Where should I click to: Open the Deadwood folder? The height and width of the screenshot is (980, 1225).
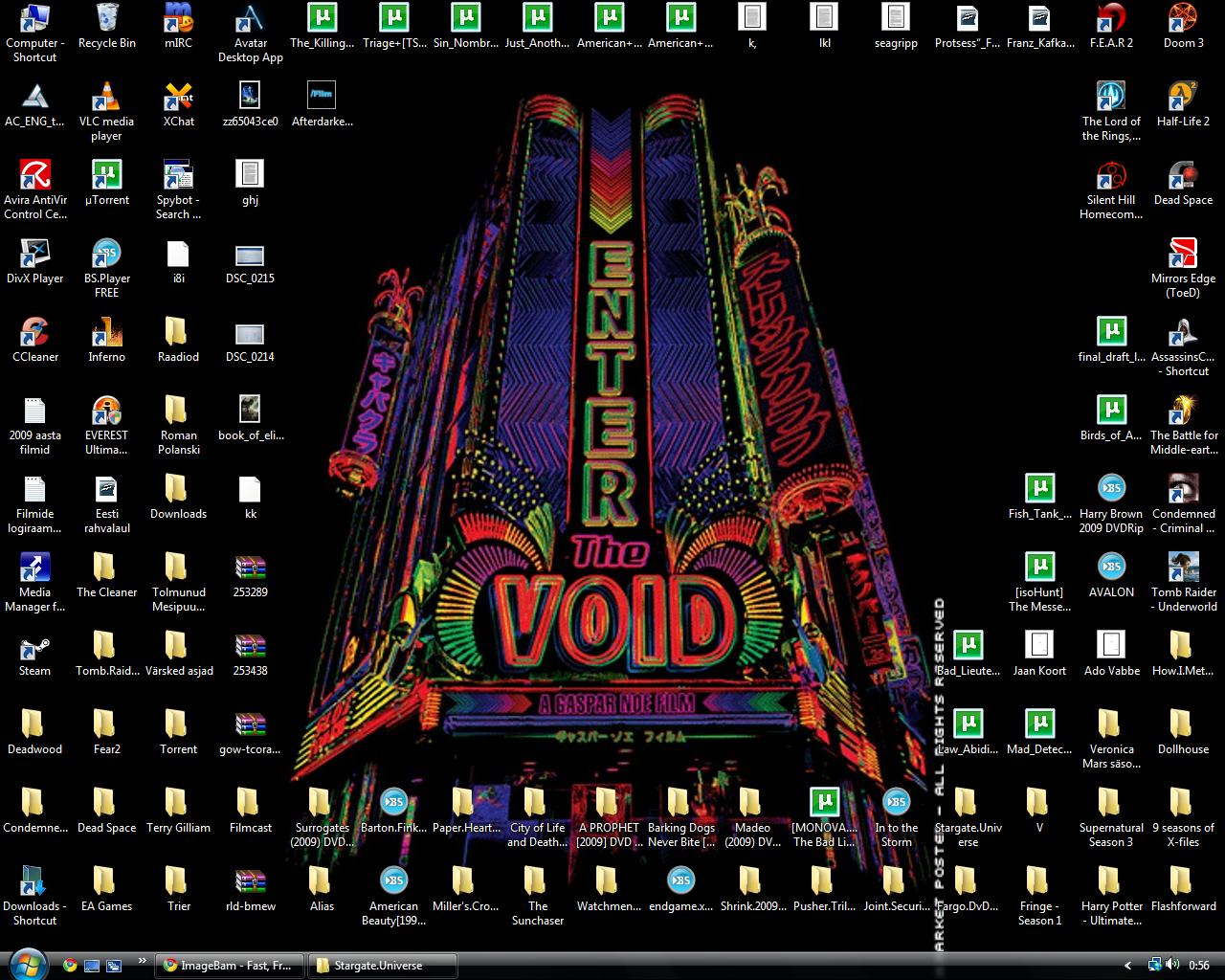coord(34,733)
